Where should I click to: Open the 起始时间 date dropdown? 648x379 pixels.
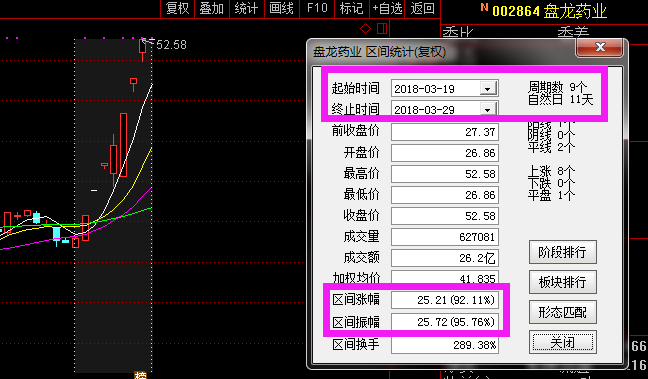click(x=488, y=88)
